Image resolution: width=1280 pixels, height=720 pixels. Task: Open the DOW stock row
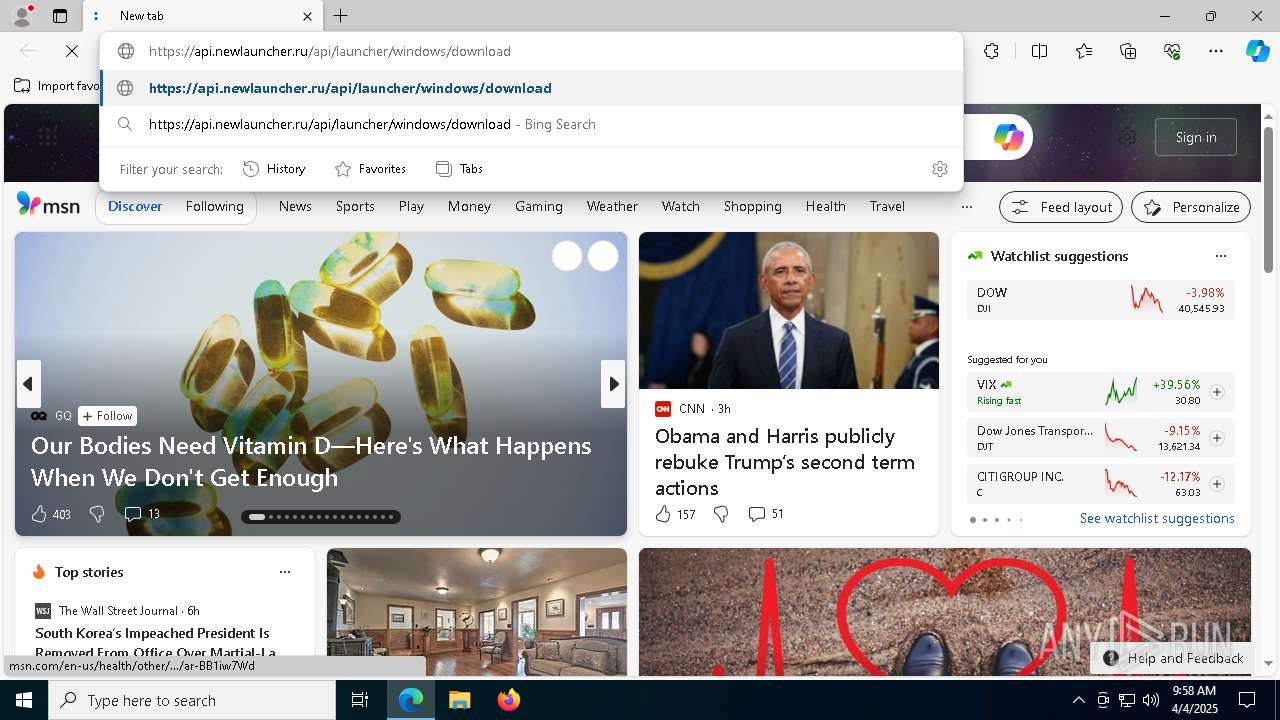pos(1101,300)
